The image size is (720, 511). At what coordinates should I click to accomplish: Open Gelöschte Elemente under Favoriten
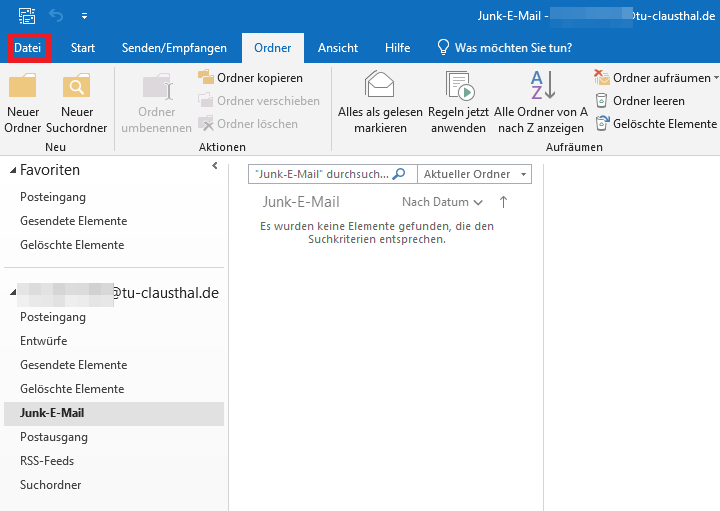(72, 245)
